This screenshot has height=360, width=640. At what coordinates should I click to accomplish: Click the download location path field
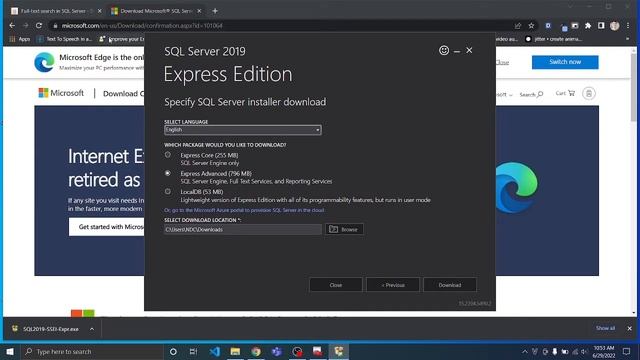pyautogui.click(x=242, y=229)
